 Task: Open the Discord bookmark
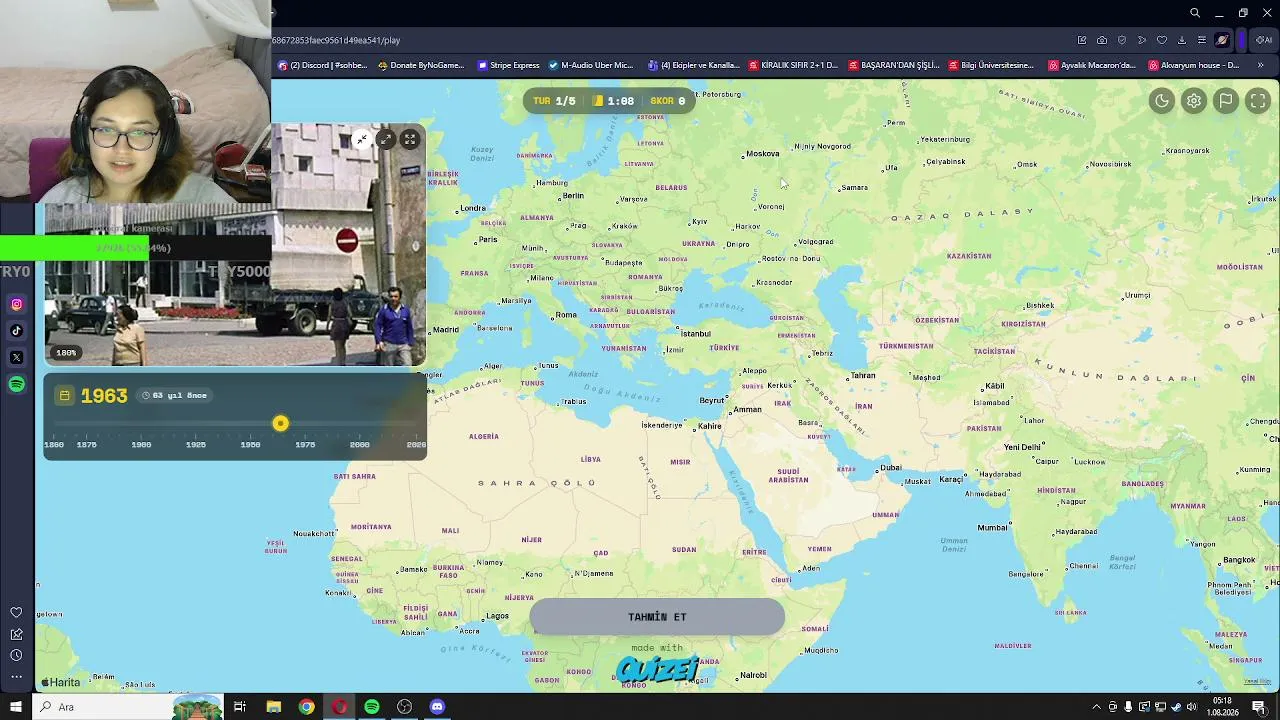[x=322, y=65]
